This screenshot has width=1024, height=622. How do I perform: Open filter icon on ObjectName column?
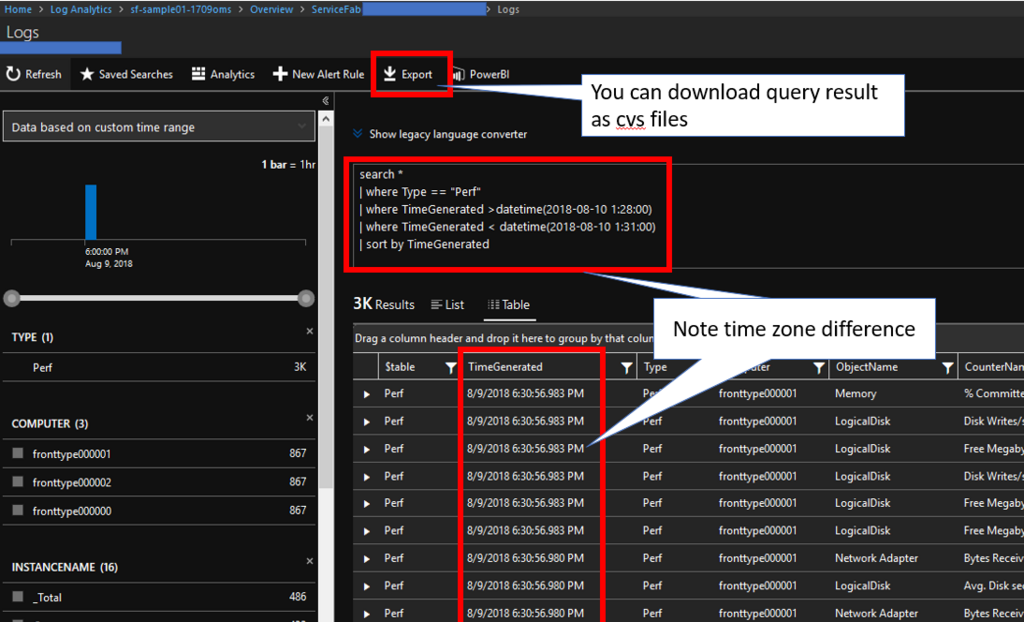[x=947, y=368]
